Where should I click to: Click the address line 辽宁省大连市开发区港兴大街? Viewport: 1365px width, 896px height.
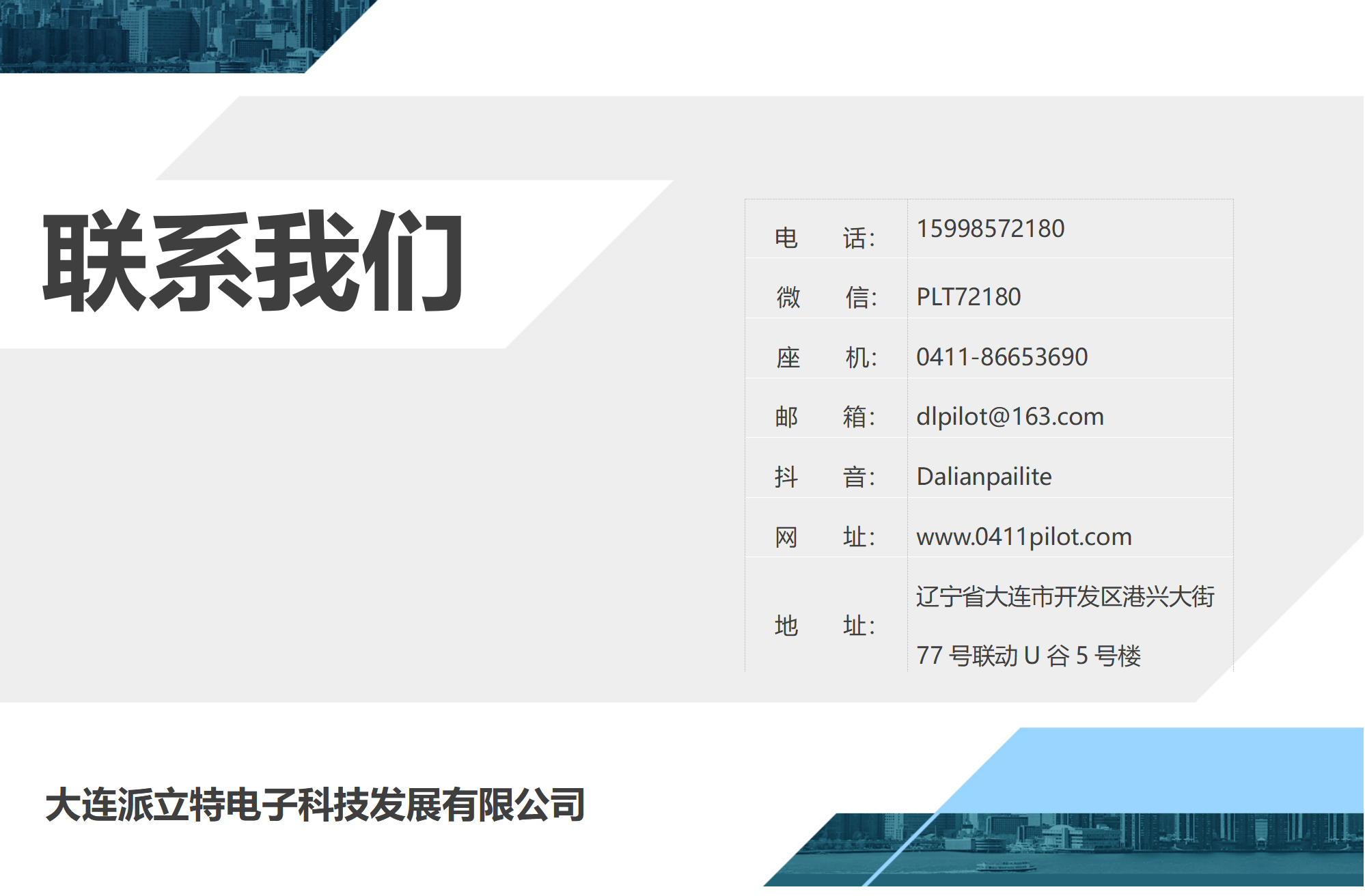1064,597
